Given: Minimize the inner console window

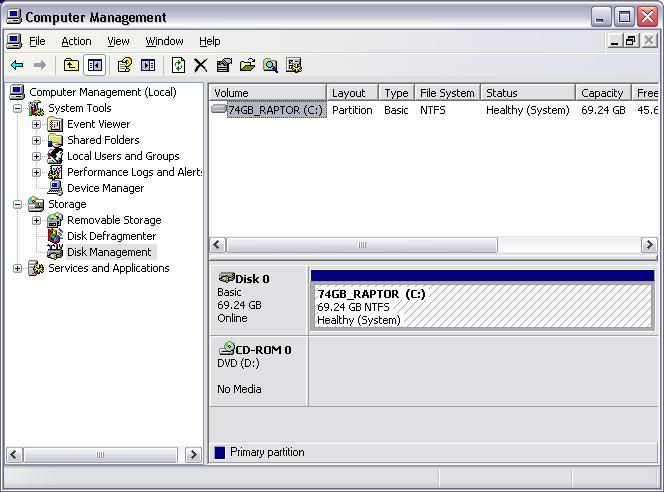Looking at the screenshot, I should 615,41.
